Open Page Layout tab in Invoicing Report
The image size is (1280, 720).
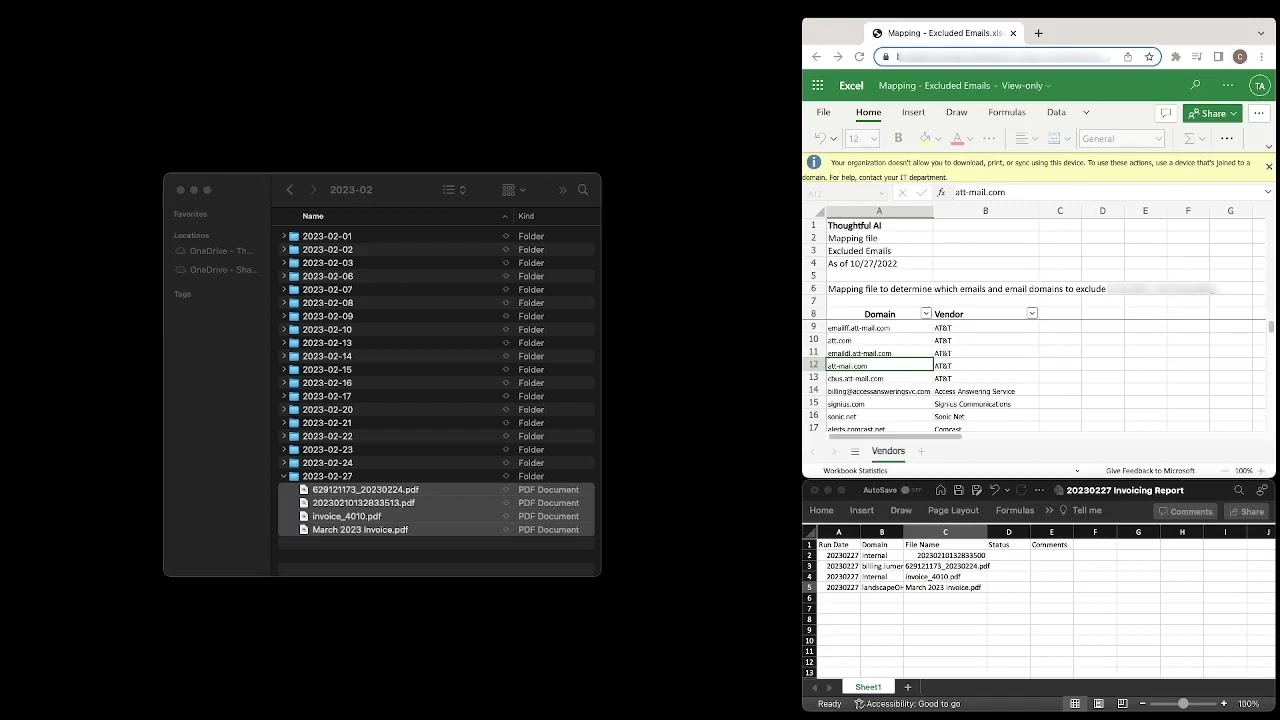(953, 511)
